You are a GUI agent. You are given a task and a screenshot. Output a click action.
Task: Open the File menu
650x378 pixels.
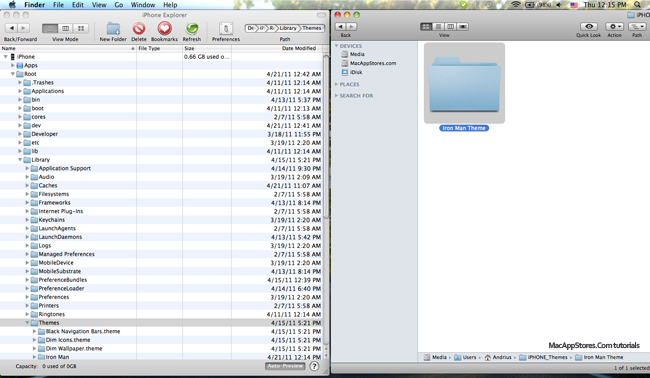point(58,5)
